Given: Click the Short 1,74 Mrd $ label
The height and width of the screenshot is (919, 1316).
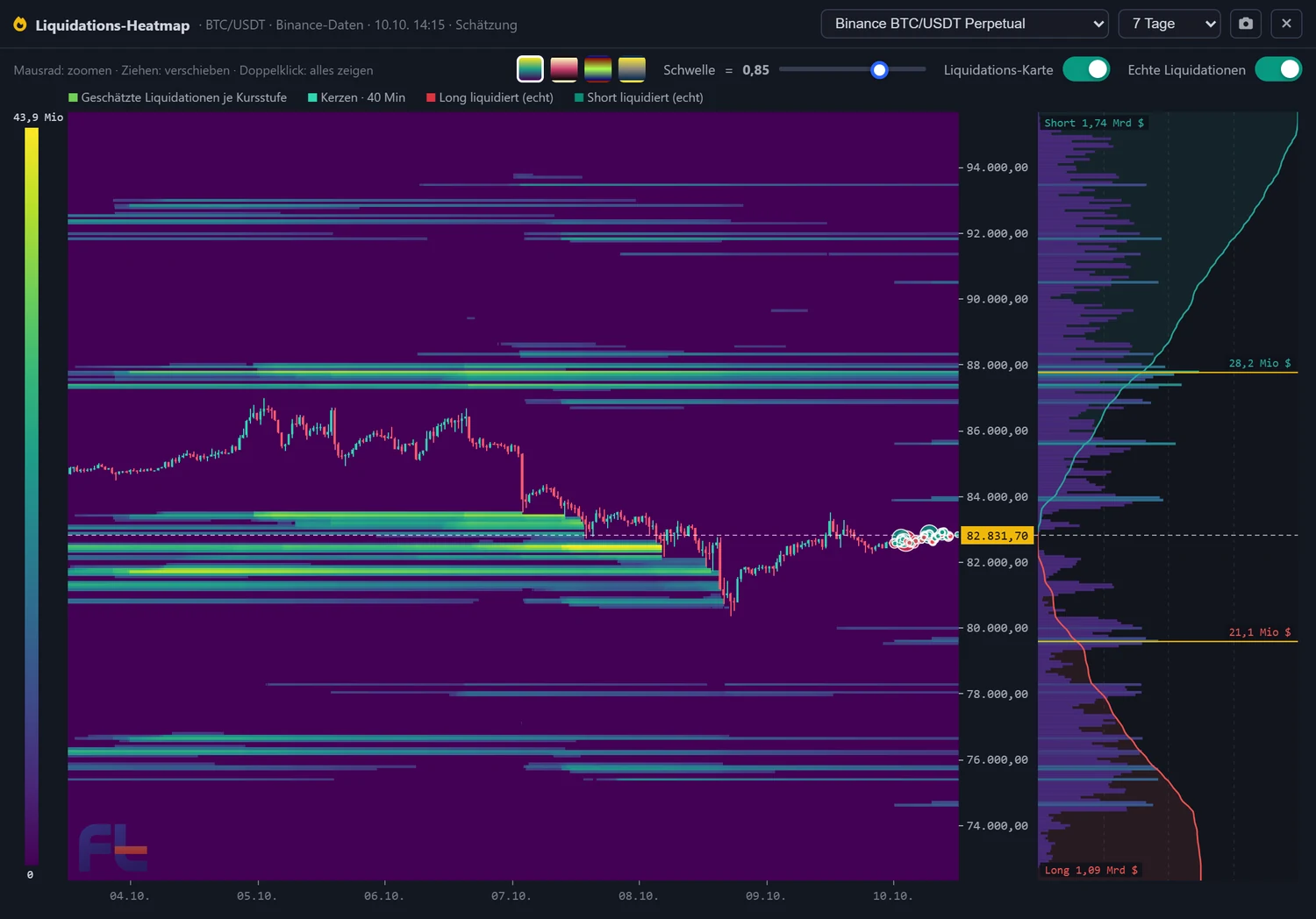Looking at the screenshot, I should (x=1094, y=123).
